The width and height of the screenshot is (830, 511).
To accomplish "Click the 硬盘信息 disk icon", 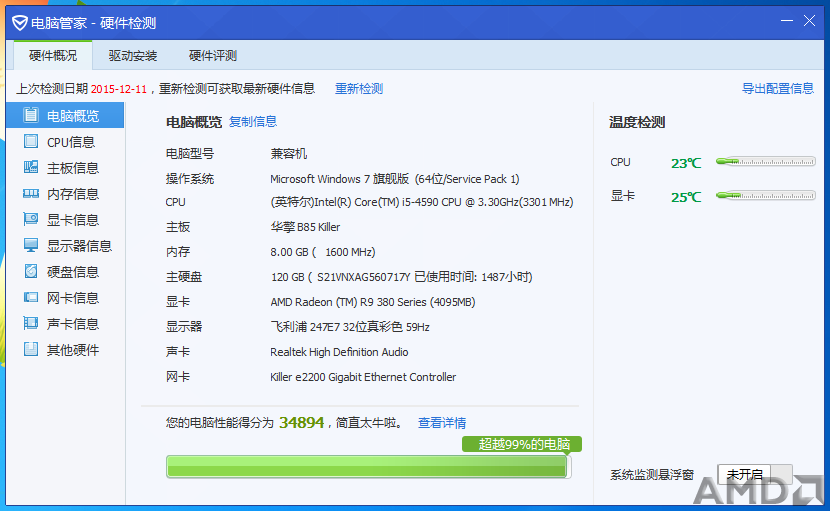I will click(31, 271).
